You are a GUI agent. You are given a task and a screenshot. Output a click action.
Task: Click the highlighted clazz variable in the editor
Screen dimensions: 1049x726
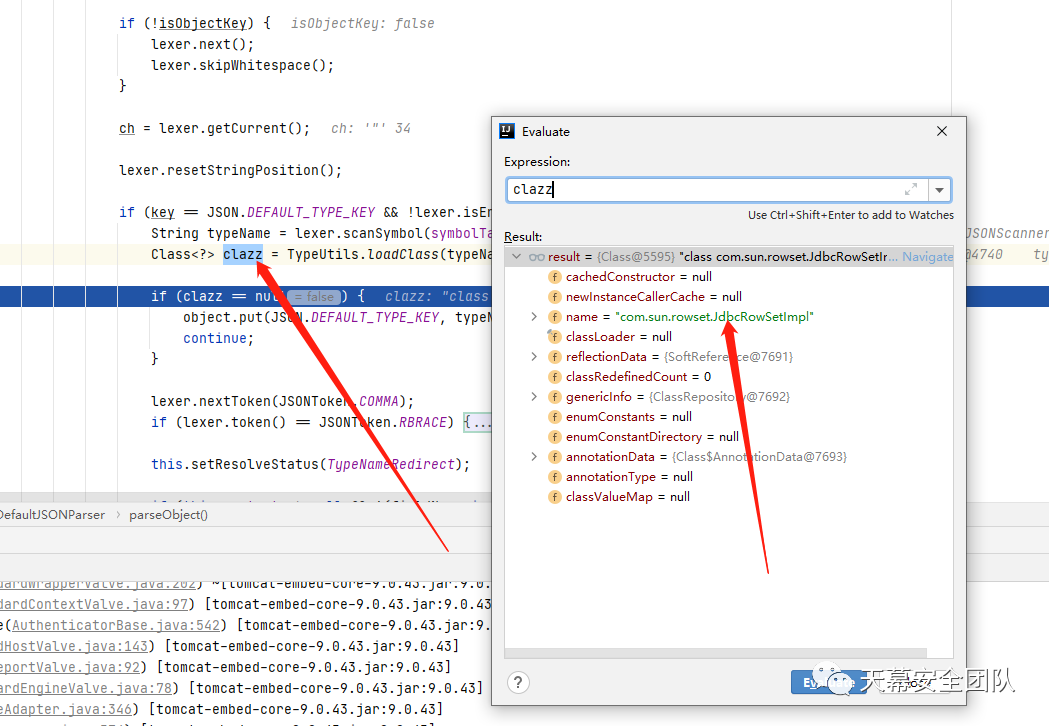click(242, 254)
